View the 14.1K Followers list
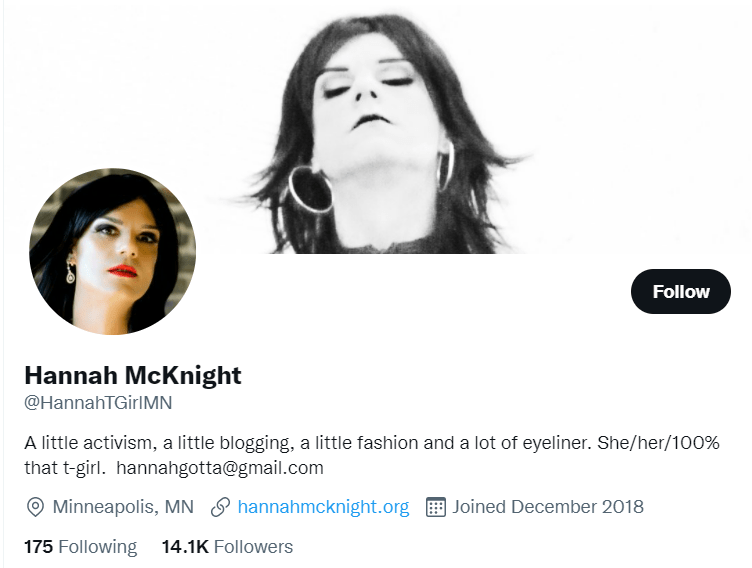The height and width of the screenshot is (568, 752). [227, 547]
